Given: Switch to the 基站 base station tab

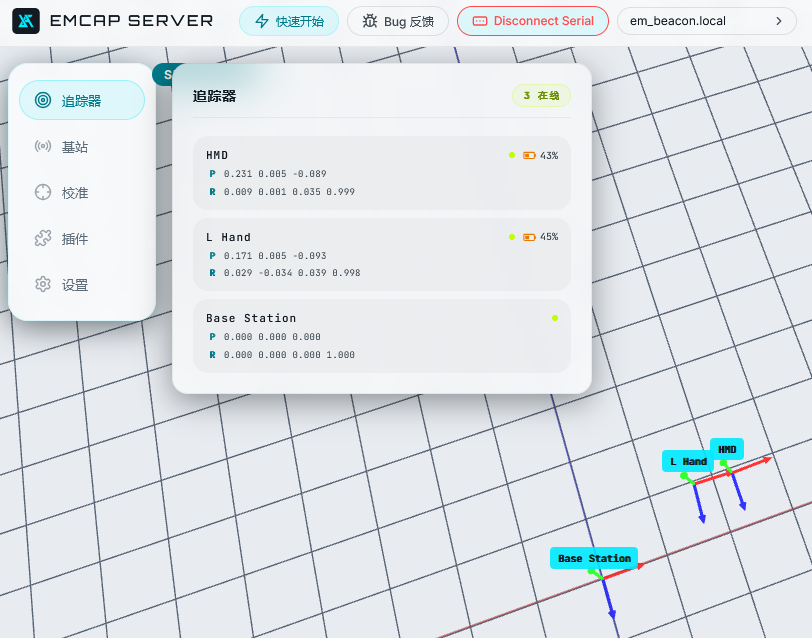Looking at the screenshot, I should [82, 147].
